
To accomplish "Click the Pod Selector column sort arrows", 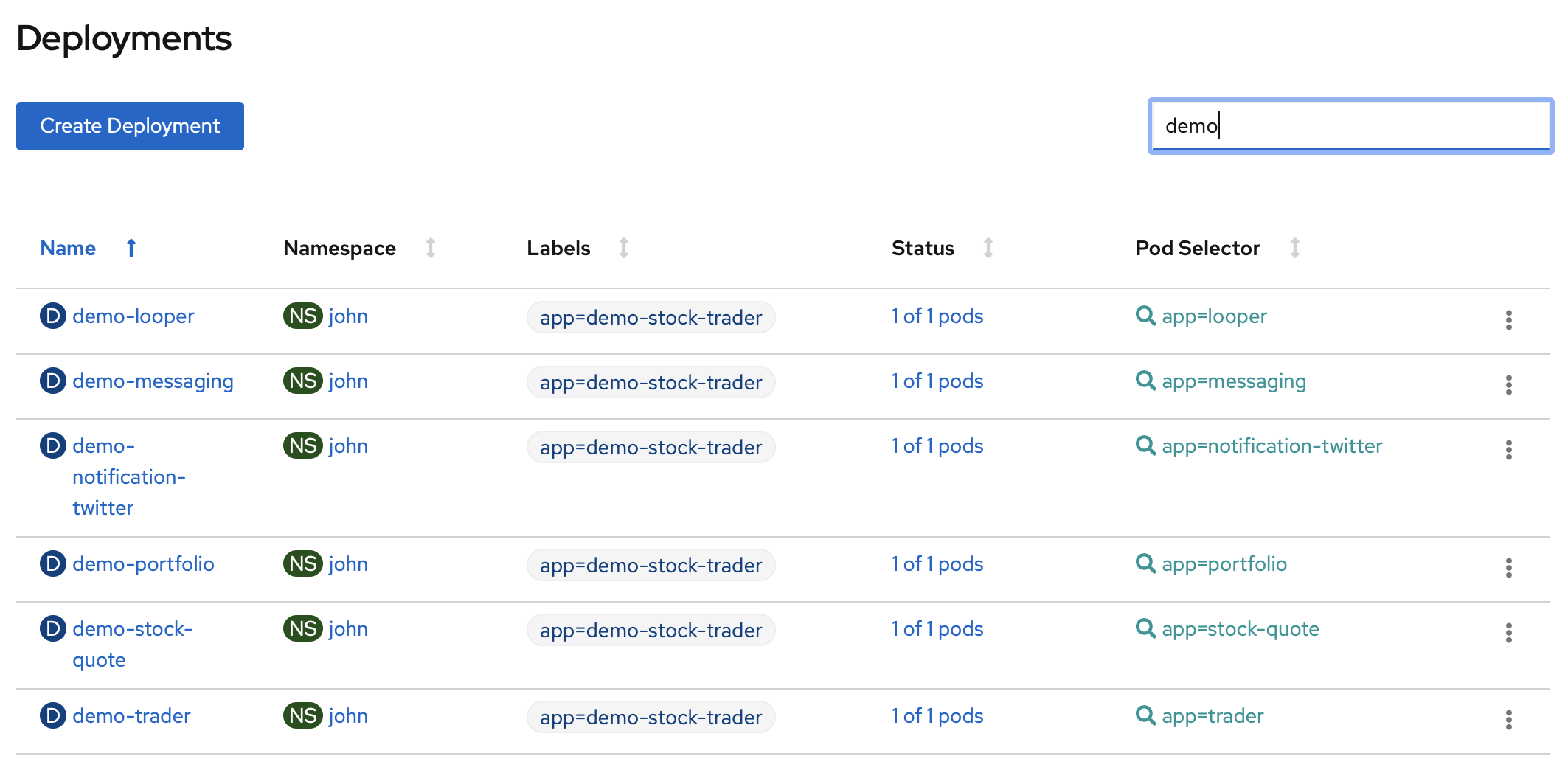I will click(x=1294, y=248).
